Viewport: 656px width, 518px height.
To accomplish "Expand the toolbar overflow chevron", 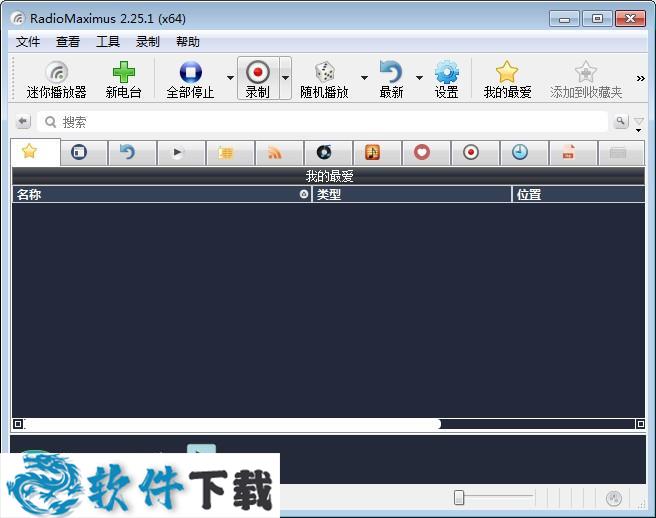I will pyautogui.click(x=641, y=78).
